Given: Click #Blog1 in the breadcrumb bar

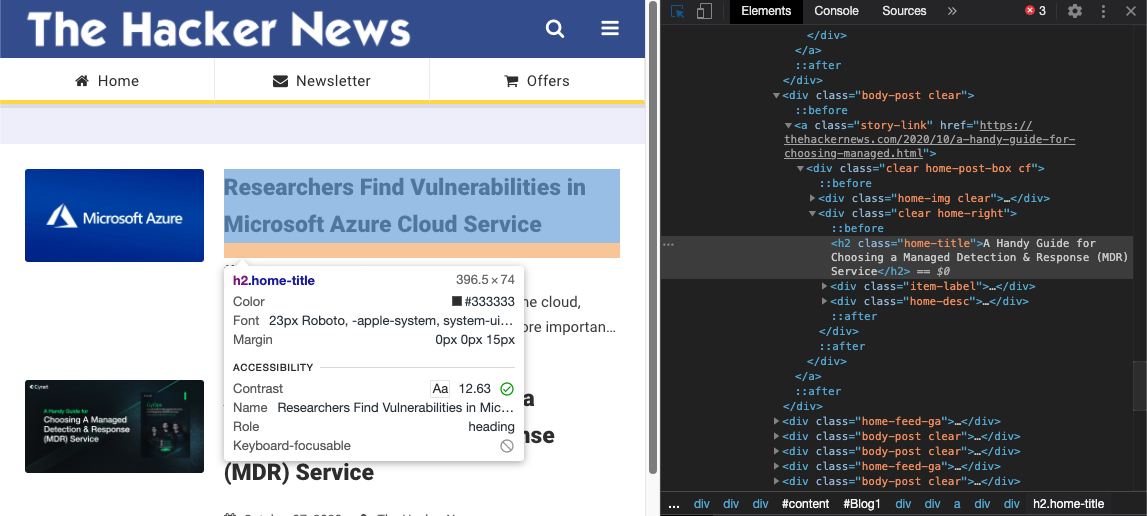Looking at the screenshot, I should [862, 504].
